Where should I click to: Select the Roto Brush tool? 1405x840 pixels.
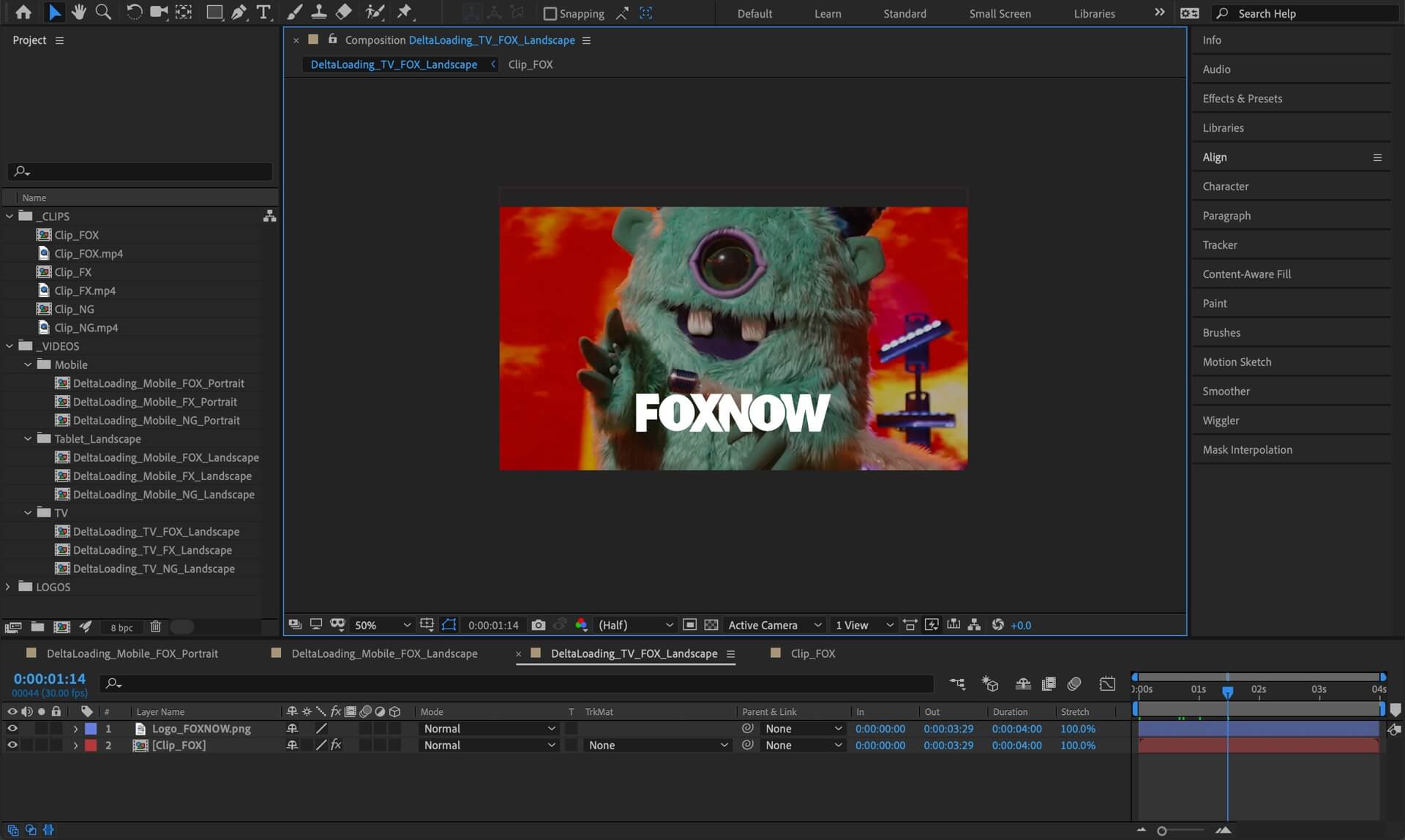coord(375,12)
